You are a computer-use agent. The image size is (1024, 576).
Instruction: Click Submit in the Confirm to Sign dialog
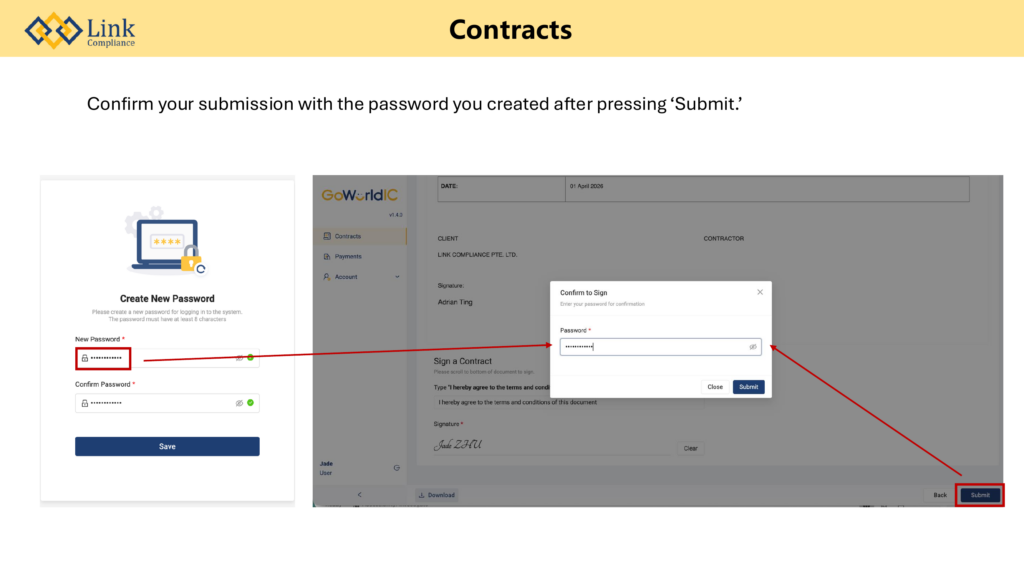coord(748,387)
